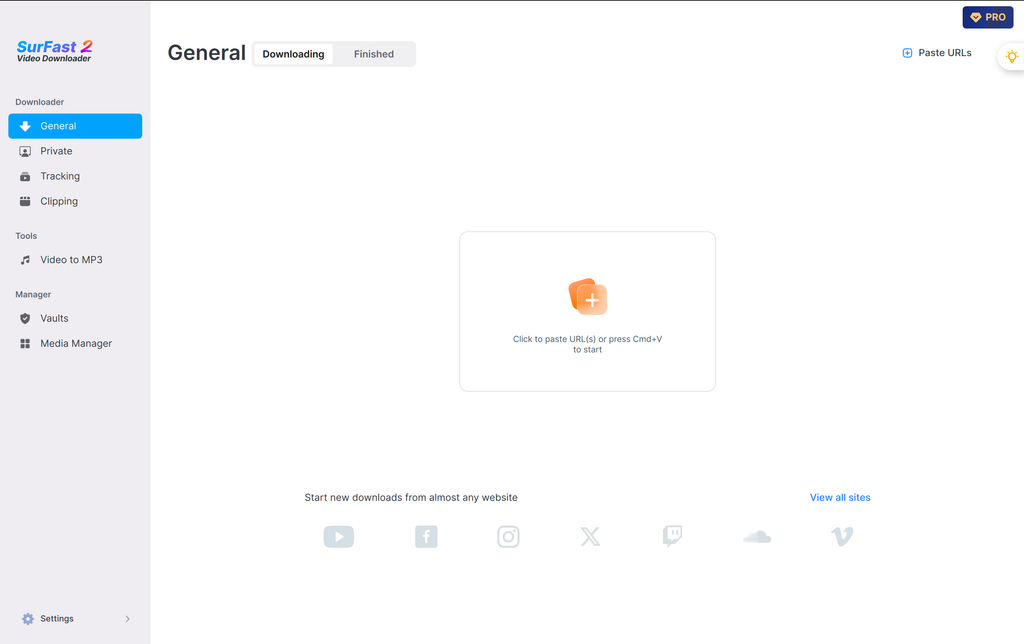Click the music note icon for Video to MP3
Screen dimensions: 1024x644
click(25, 260)
